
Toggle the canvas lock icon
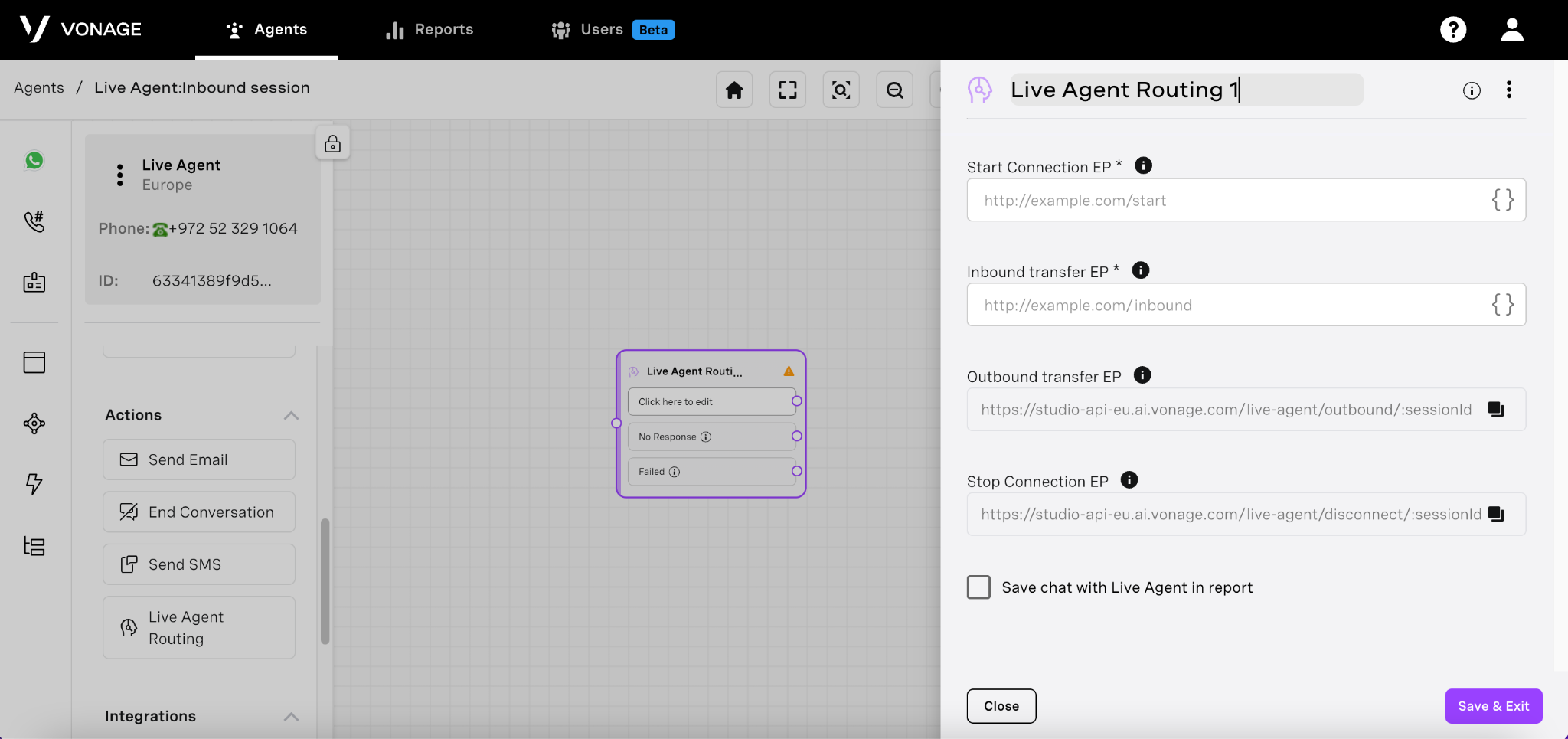point(333,143)
